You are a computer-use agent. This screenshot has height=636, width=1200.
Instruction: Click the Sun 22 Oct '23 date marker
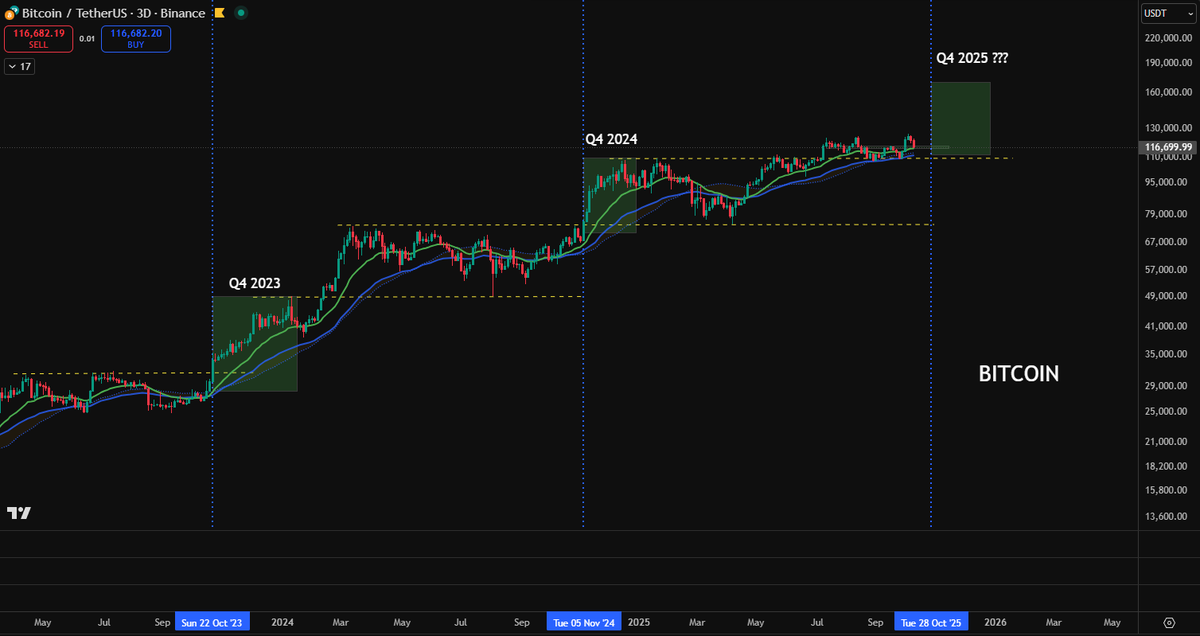(212, 621)
